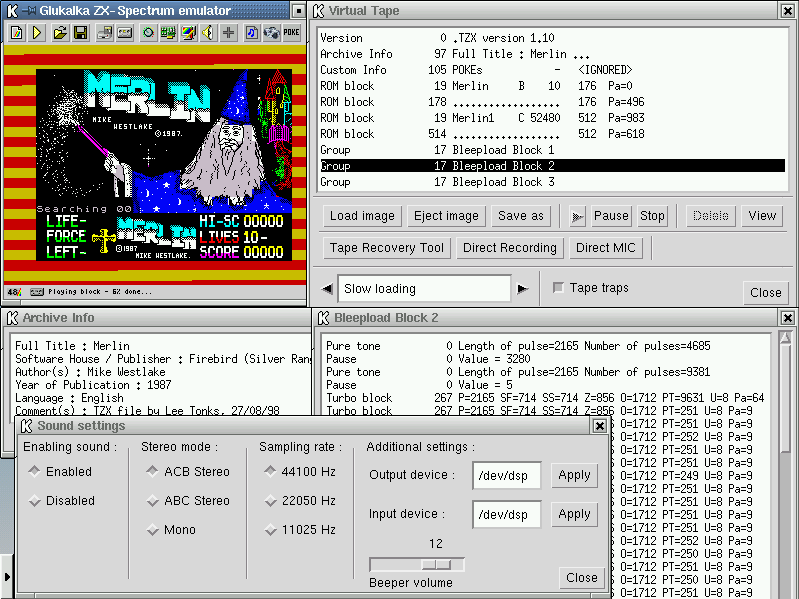Screen dimensions: 799x599
Task: Select the Custom Info POKEs row
Action: (552, 70)
